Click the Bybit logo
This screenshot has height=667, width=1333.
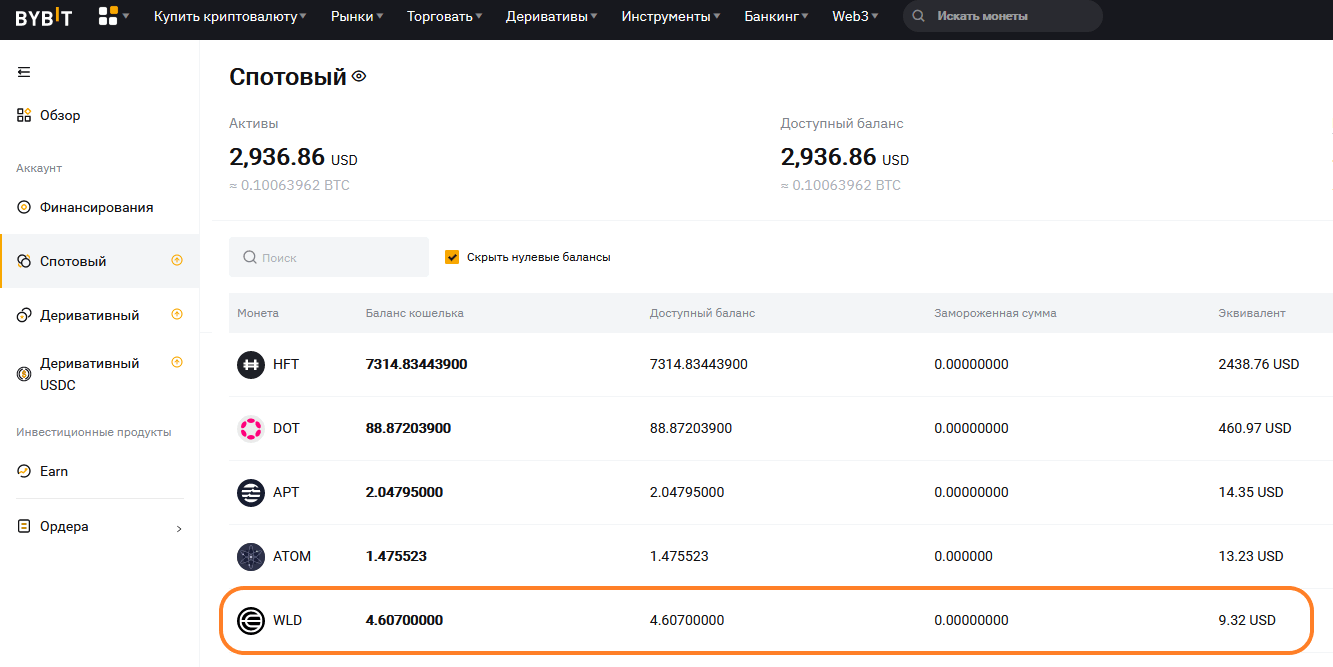click(43, 16)
